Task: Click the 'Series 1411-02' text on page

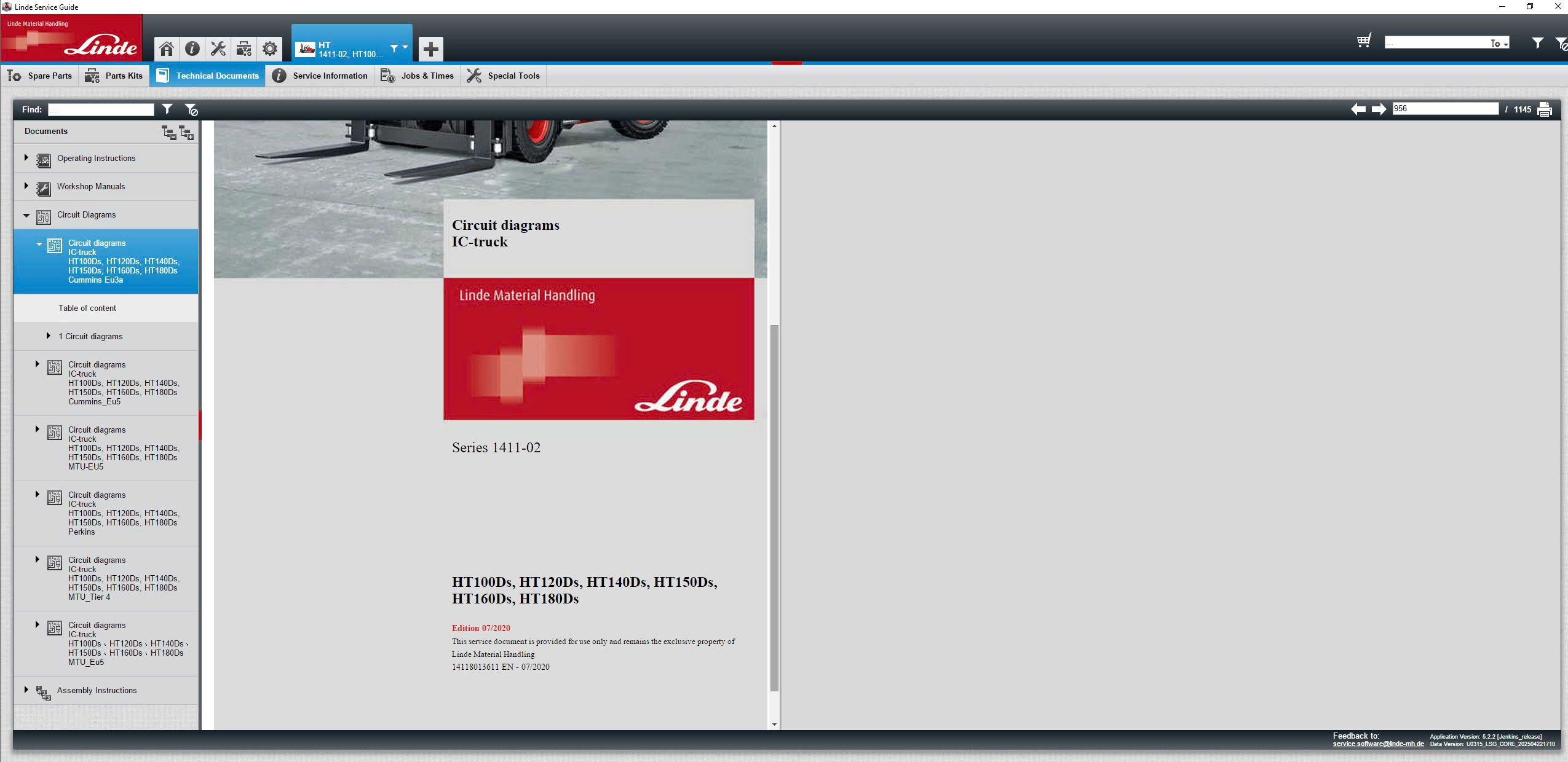Action: pos(496,447)
